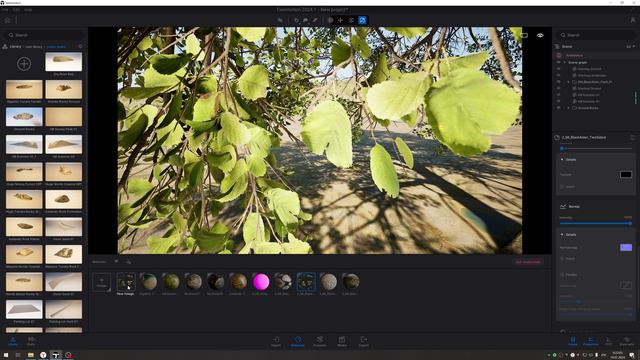Image resolution: width=640 pixels, height=360 pixels.
Task: Expand the Ground Rocks tree node
Action: pyautogui.click(x=569, y=108)
